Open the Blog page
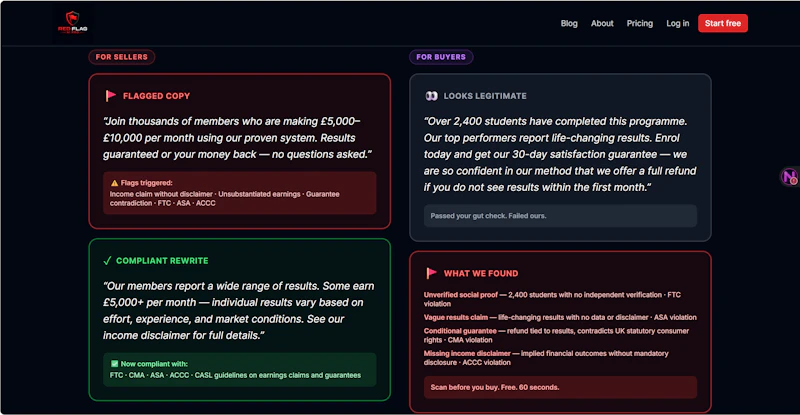The height and width of the screenshot is (415, 800). (x=569, y=23)
